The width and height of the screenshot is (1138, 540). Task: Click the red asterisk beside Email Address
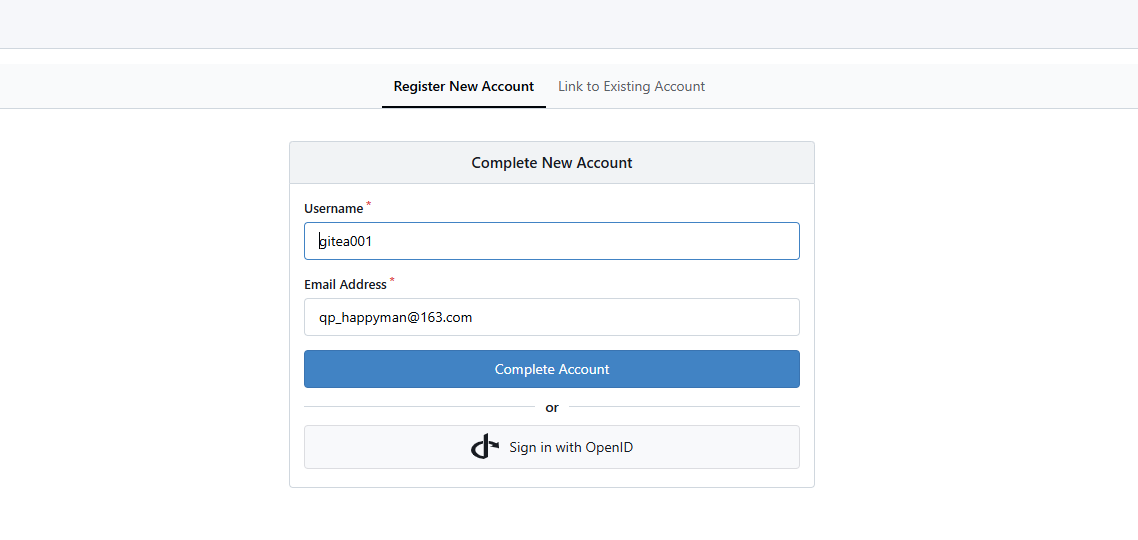392,281
